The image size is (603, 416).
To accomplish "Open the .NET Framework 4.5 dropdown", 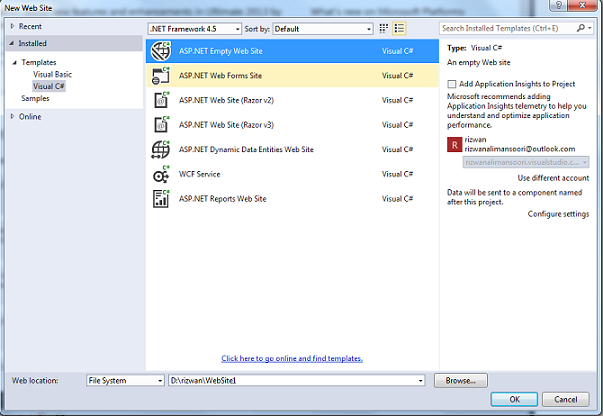I will pos(195,29).
